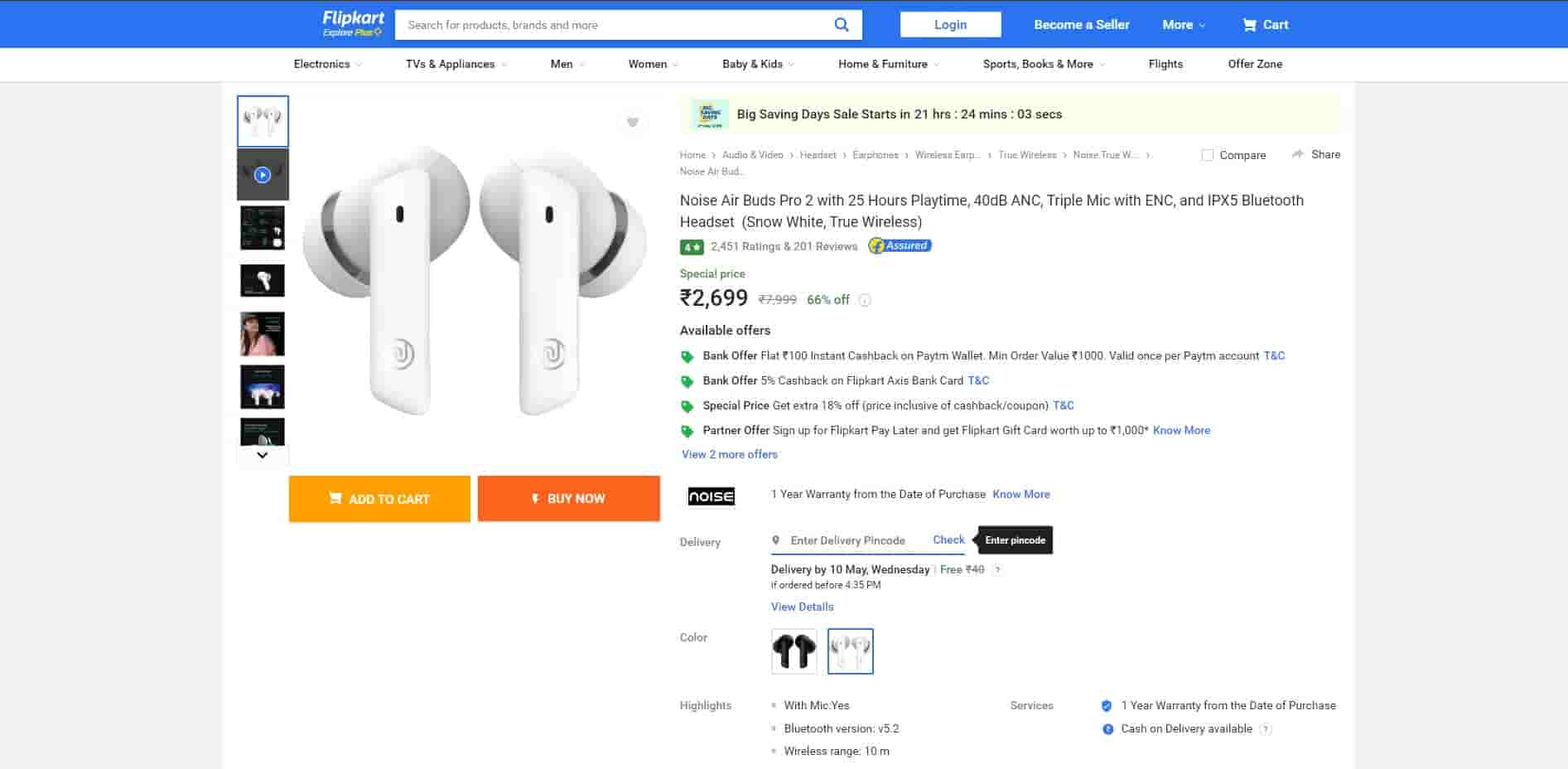Screen dimensions: 1568x769
Task: Expand the Electronics category menu
Action: [327, 64]
